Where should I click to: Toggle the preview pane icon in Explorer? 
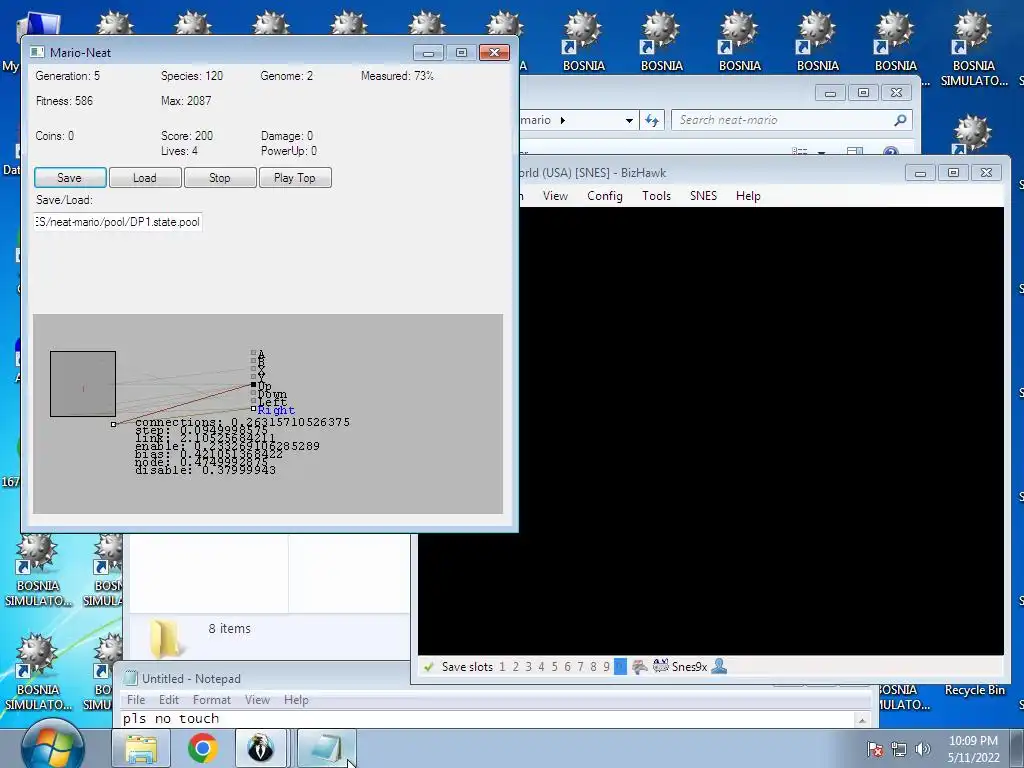point(855,152)
